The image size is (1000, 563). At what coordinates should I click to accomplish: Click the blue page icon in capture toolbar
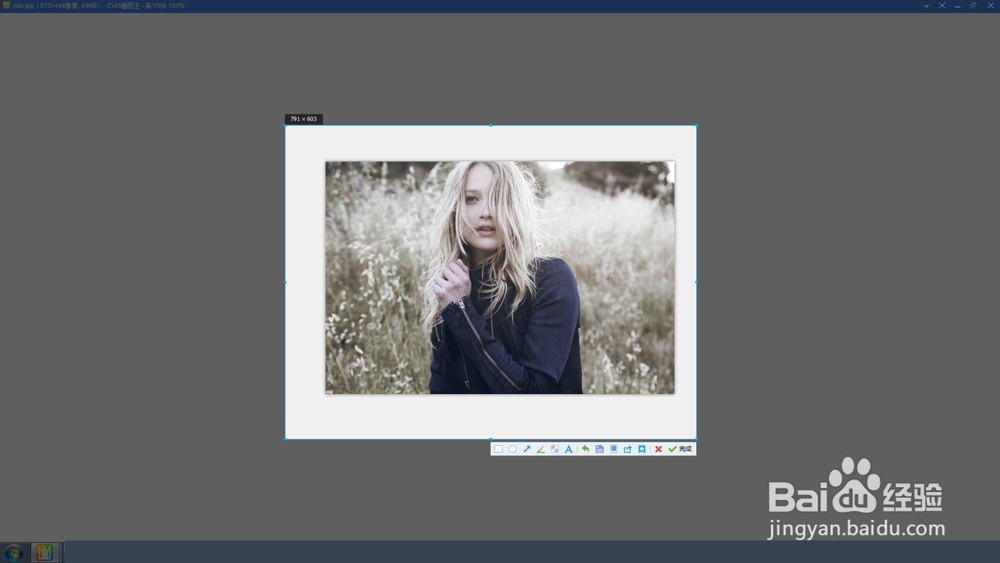coord(614,449)
